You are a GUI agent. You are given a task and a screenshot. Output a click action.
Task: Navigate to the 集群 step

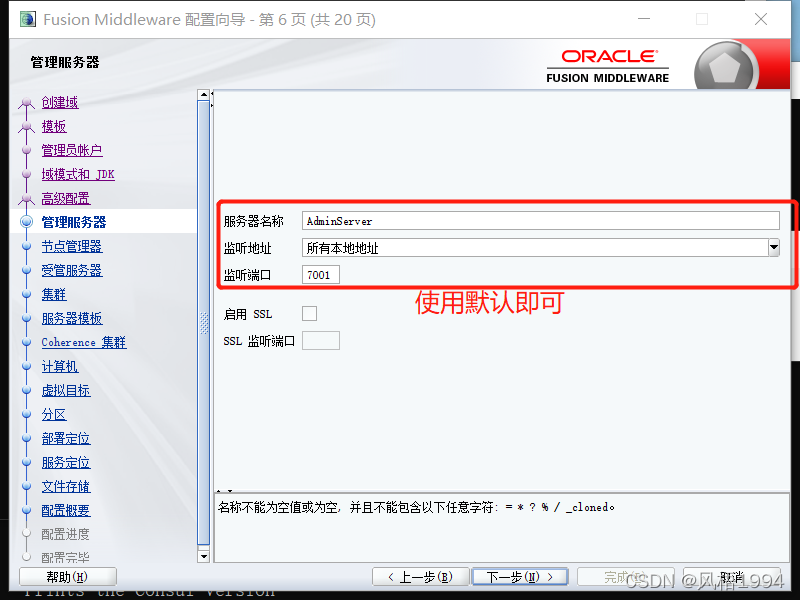[x=54, y=294]
